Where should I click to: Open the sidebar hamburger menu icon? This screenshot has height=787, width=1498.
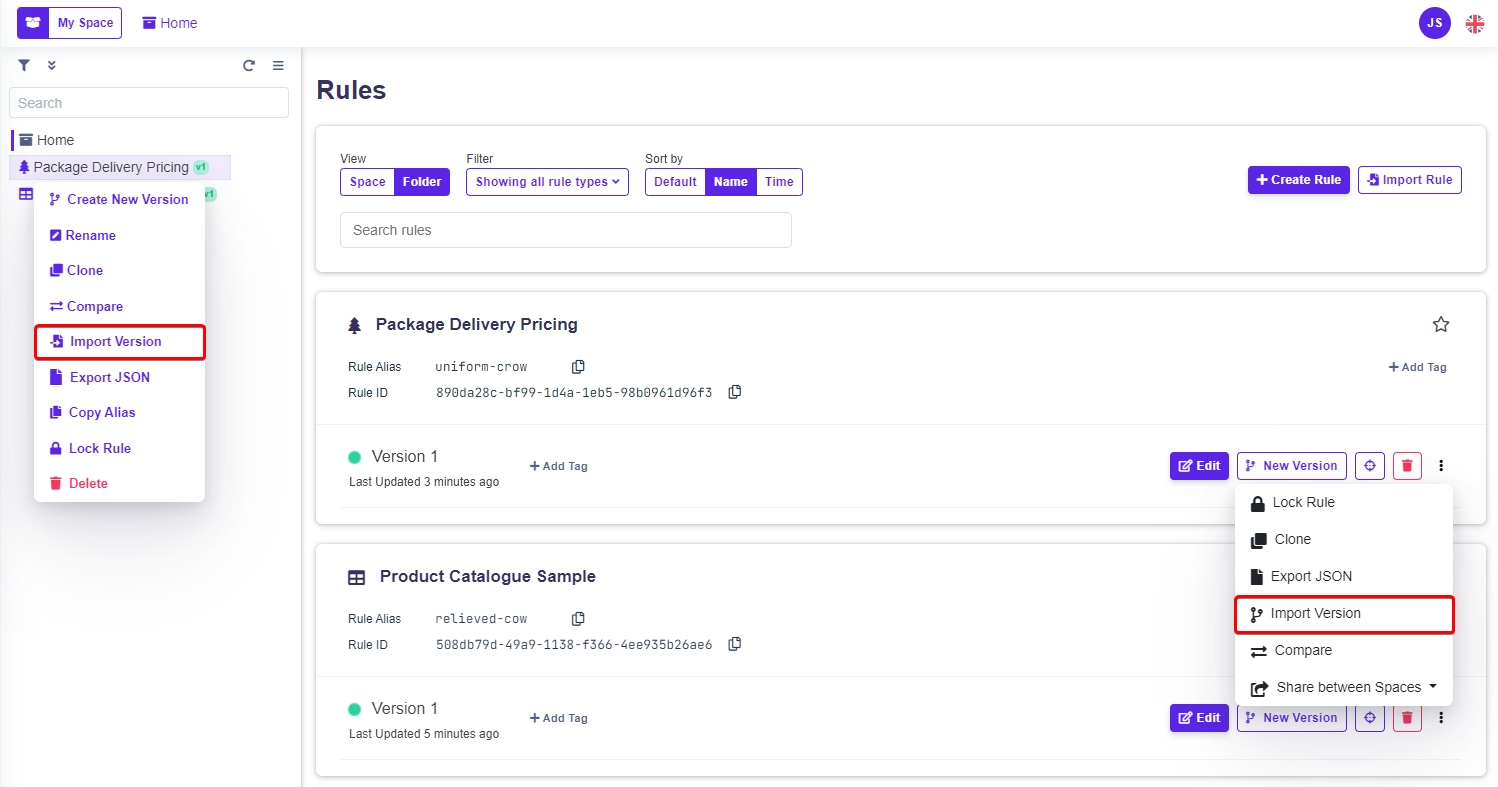click(x=278, y=66)
